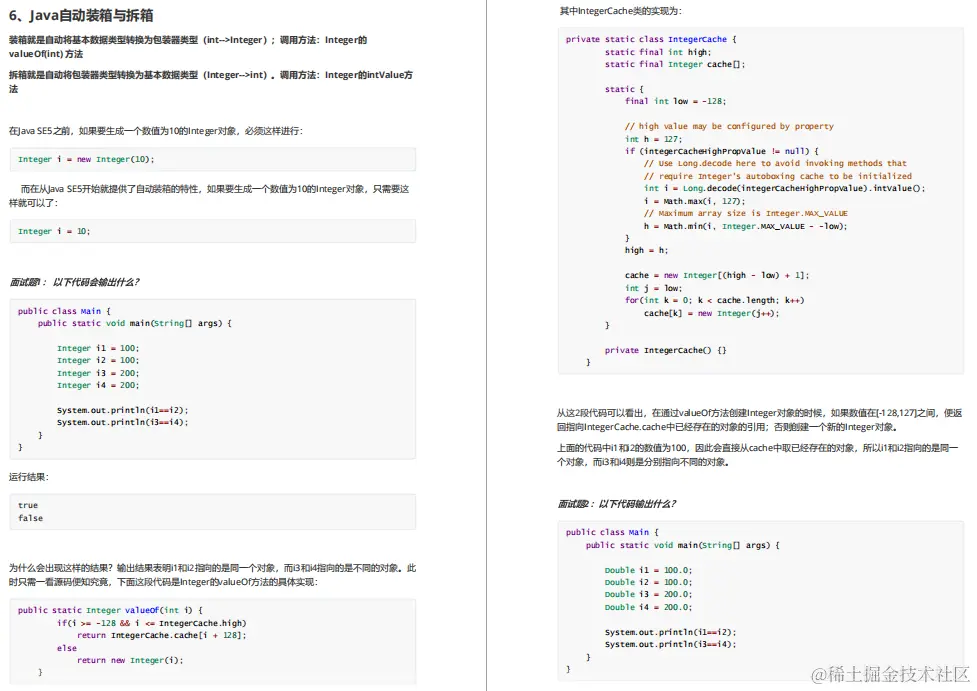This screenshot has height=691, width=977.
Task: Click 'System.out.println(i3==i4);' in the Integer example
Action: pos(123,422)
